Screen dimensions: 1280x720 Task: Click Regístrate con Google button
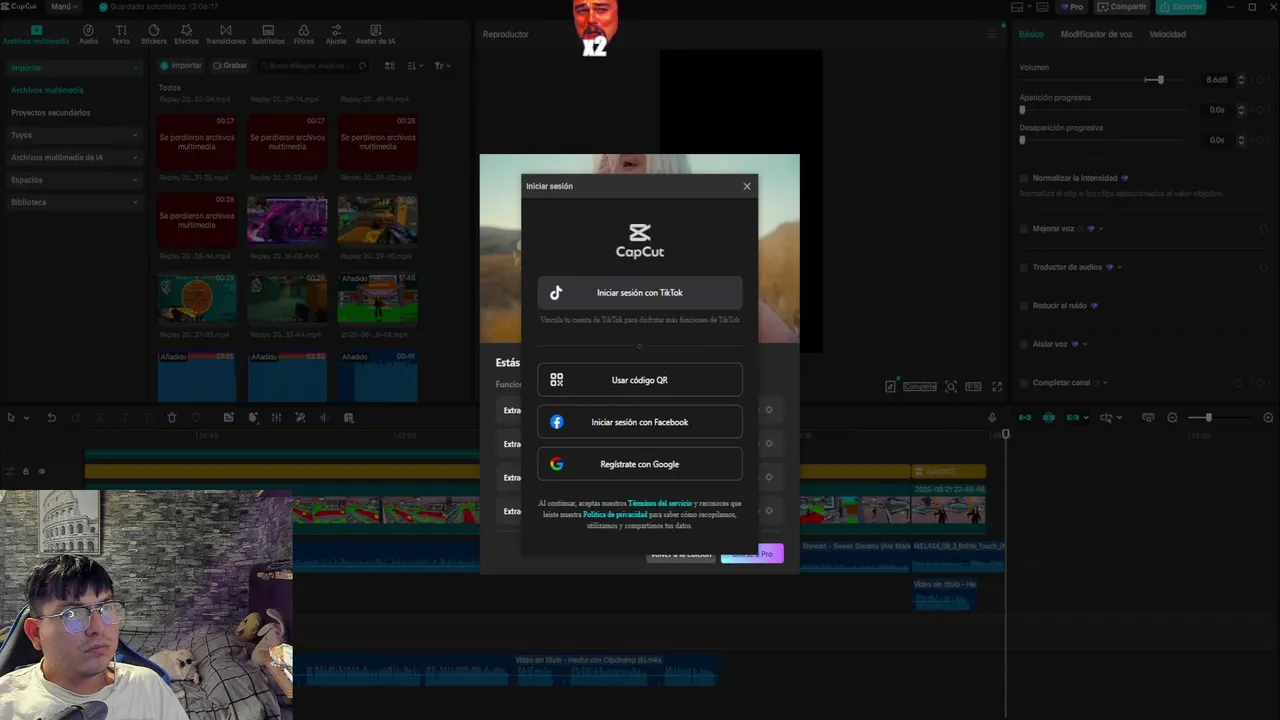point(640,464)
